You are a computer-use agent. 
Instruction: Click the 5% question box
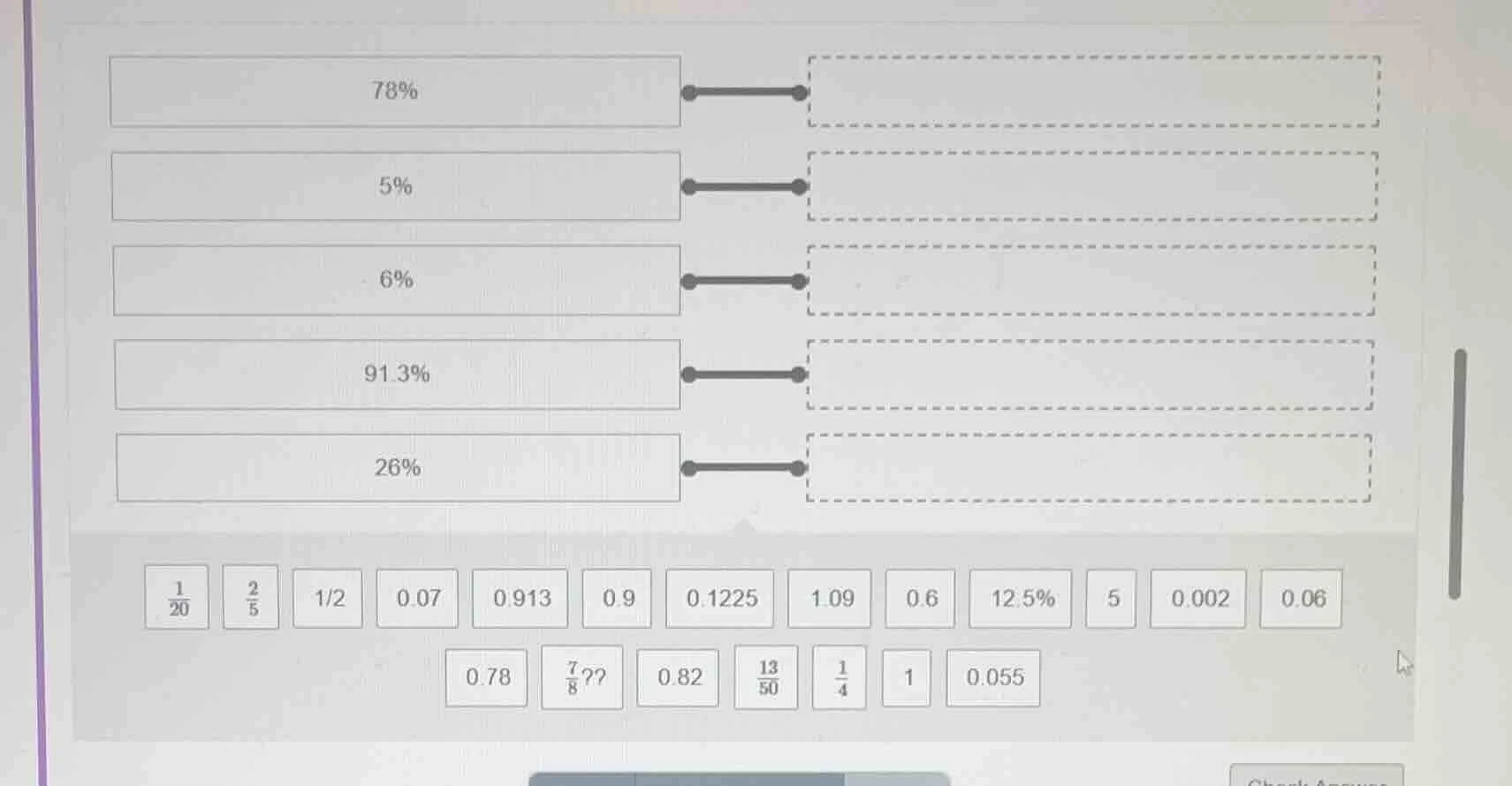(x=394, y=185)
